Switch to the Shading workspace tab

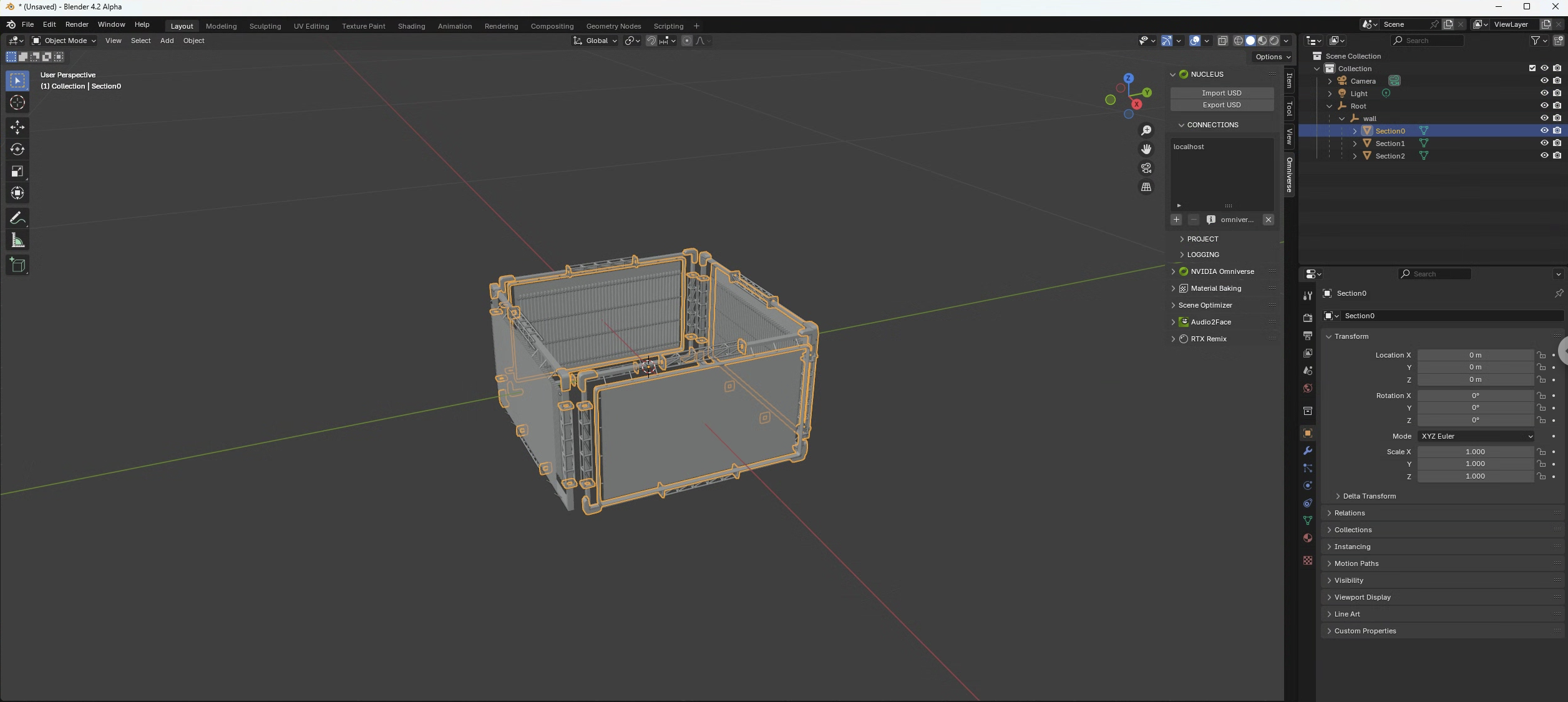coord(411,26)
